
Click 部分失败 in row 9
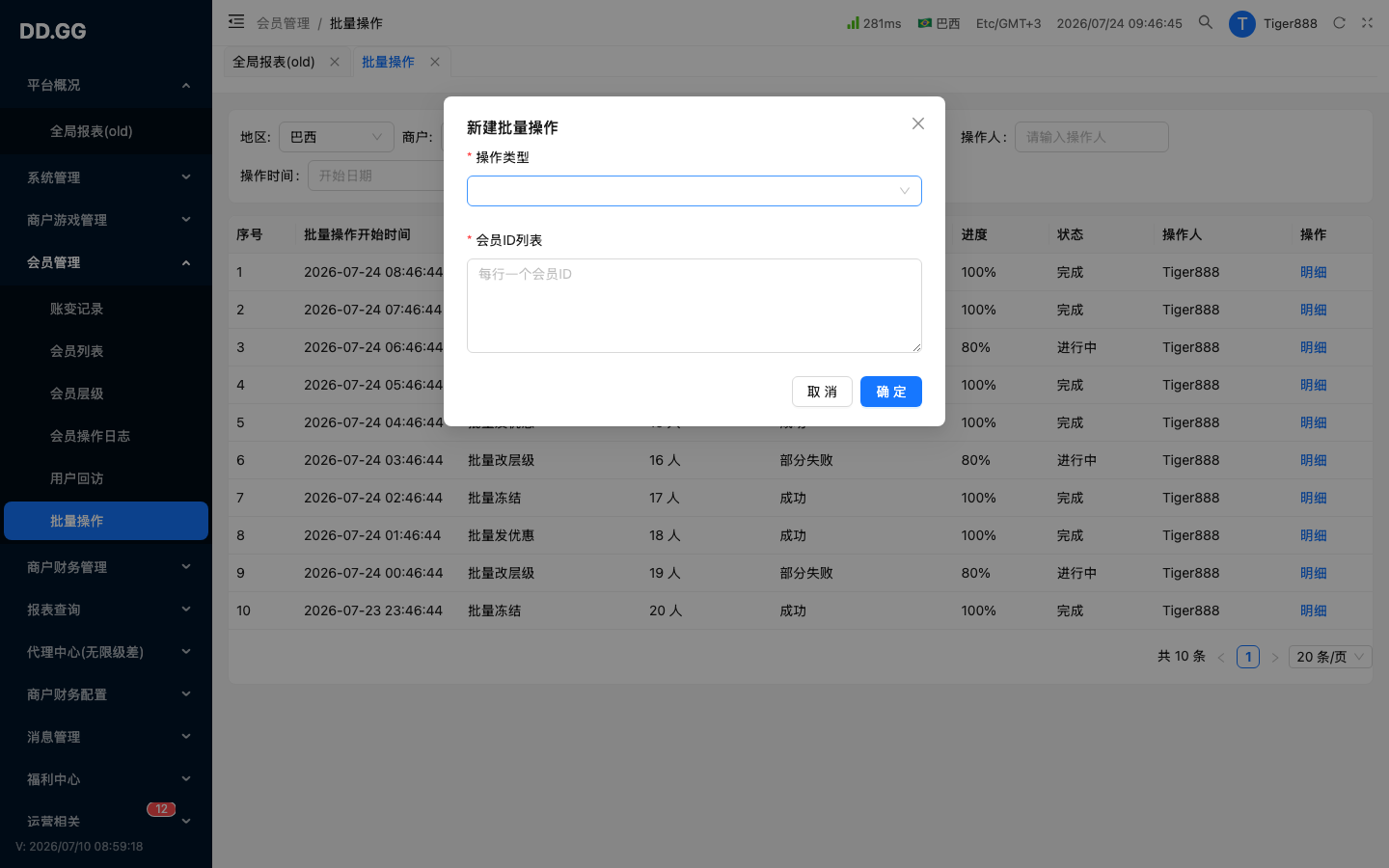coord(806,573)
